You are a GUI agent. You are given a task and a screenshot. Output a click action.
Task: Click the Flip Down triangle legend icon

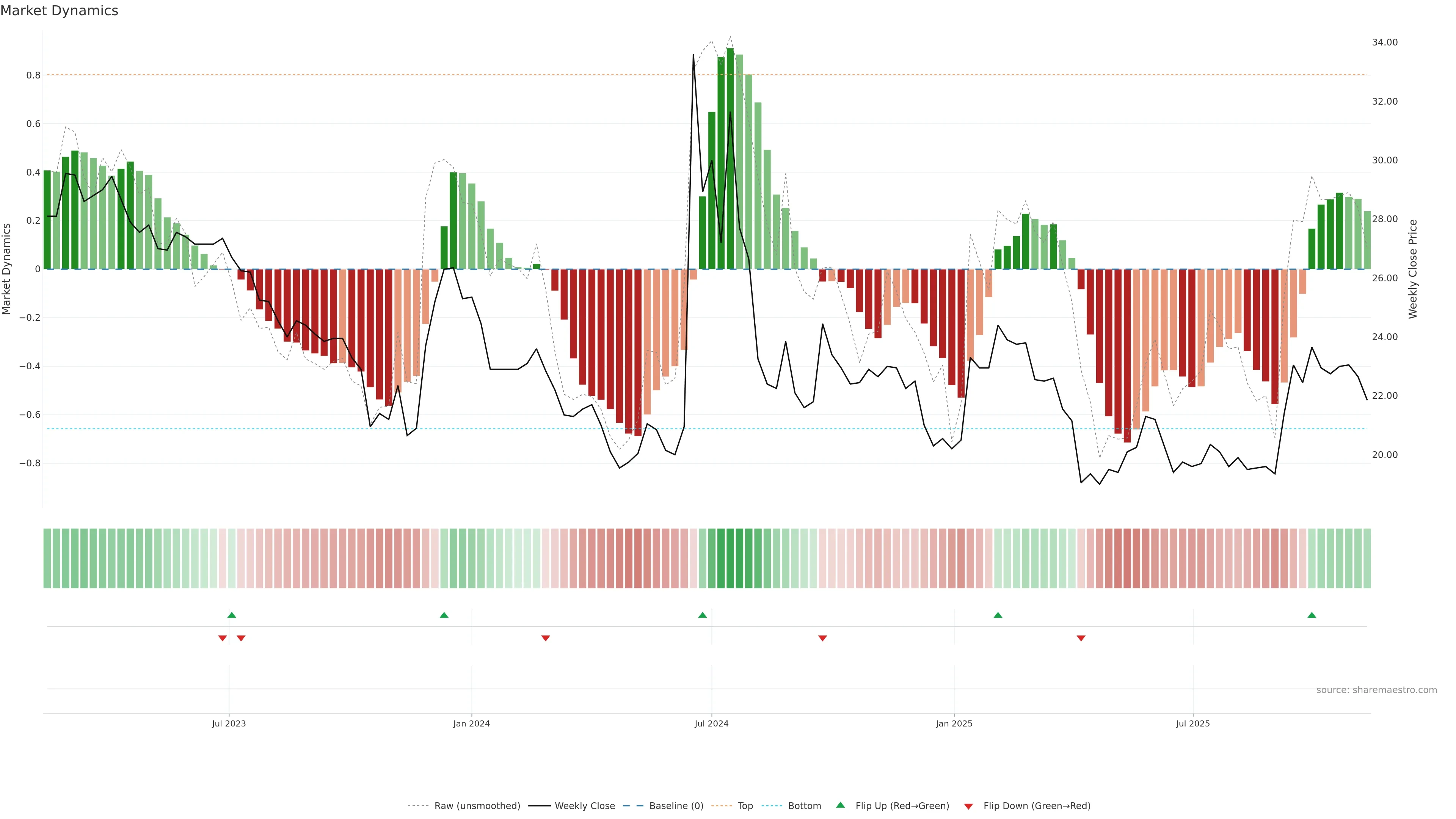[968, 806]
